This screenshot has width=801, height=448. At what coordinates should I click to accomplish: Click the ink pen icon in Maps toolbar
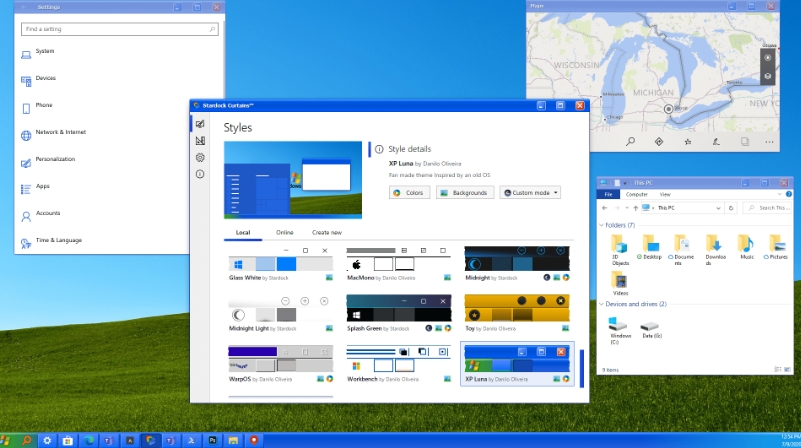pyautogui.click(x=716, y=142)
